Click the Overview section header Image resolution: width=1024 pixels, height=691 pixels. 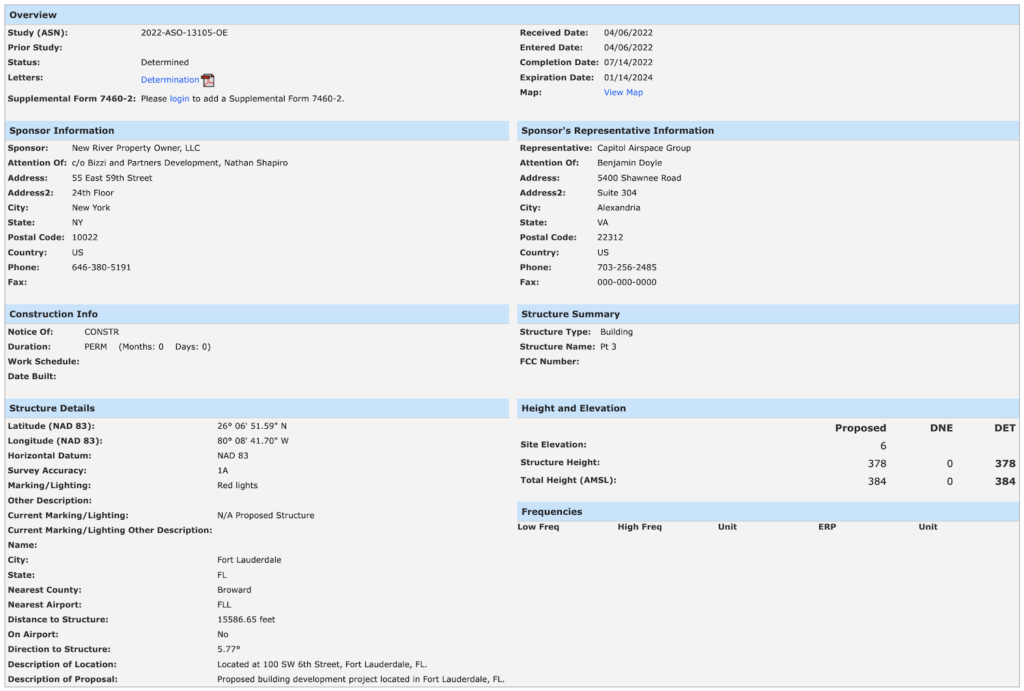pos(33,15)
